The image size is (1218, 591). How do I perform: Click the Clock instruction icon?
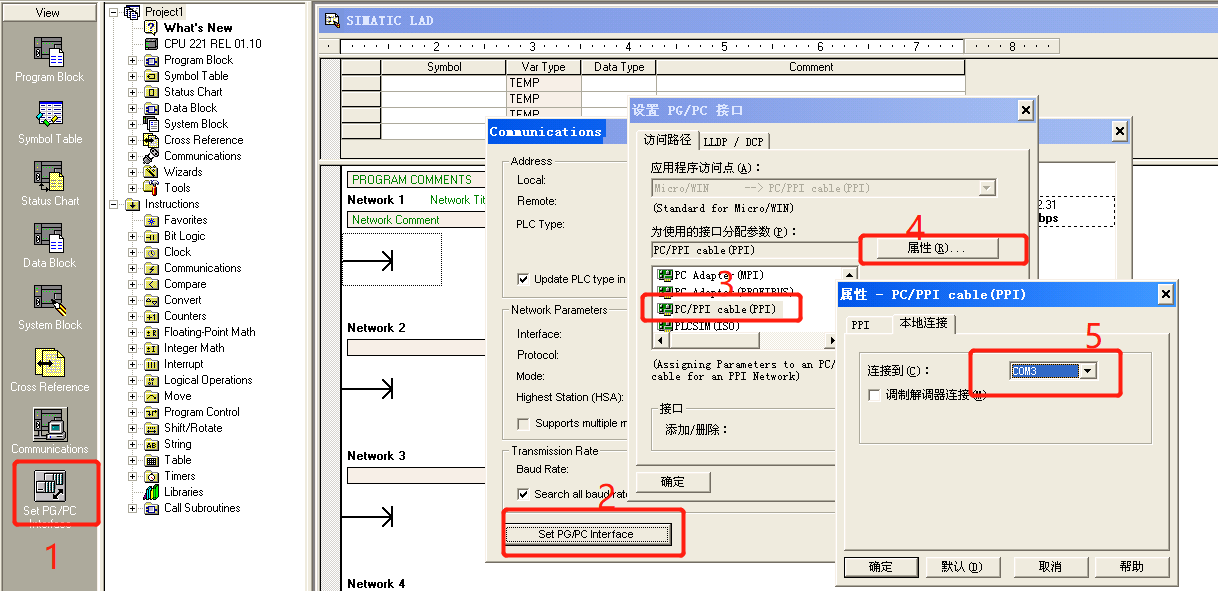click(151, 252)
